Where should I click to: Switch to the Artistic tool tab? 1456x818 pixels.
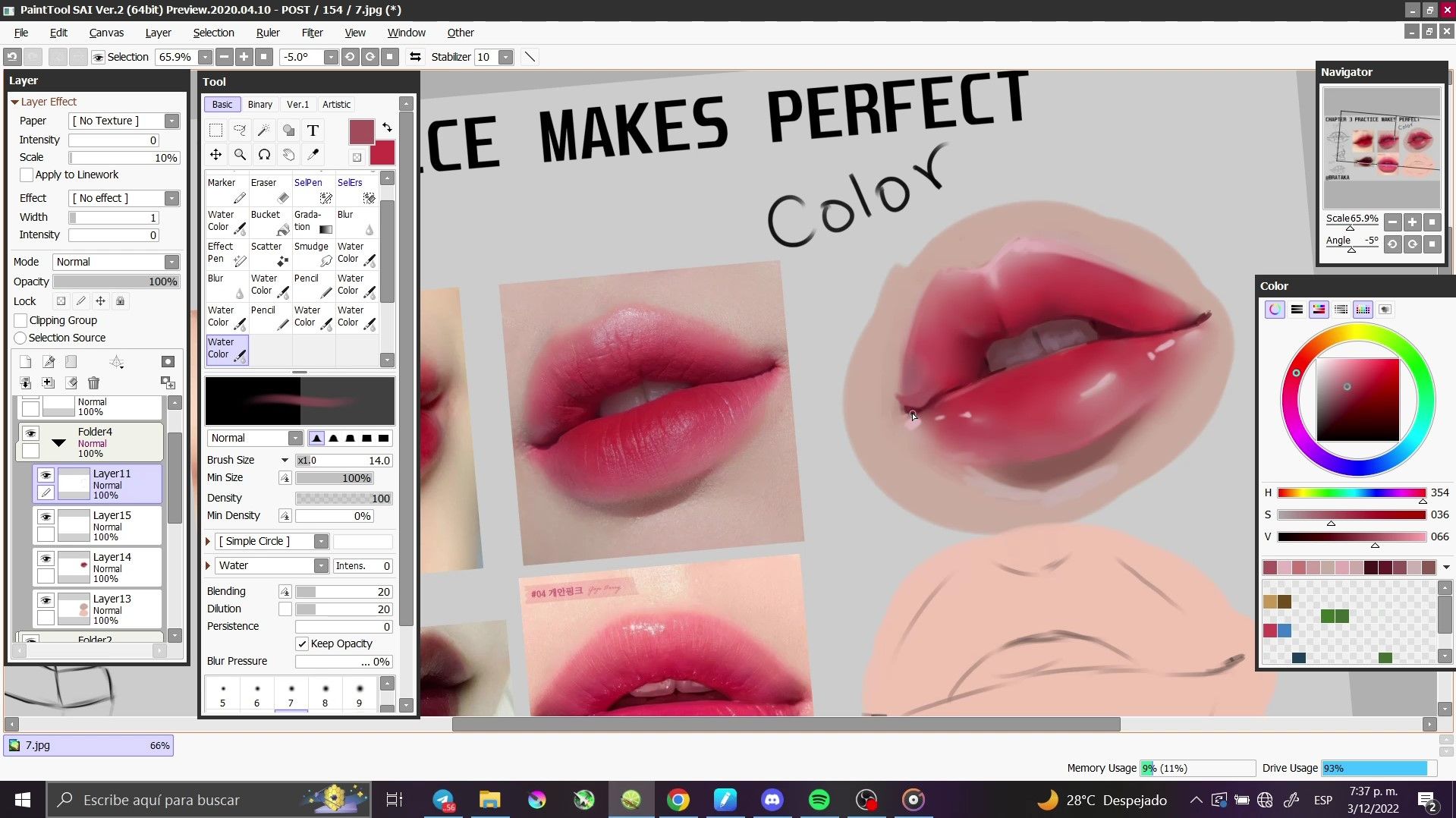336,104
